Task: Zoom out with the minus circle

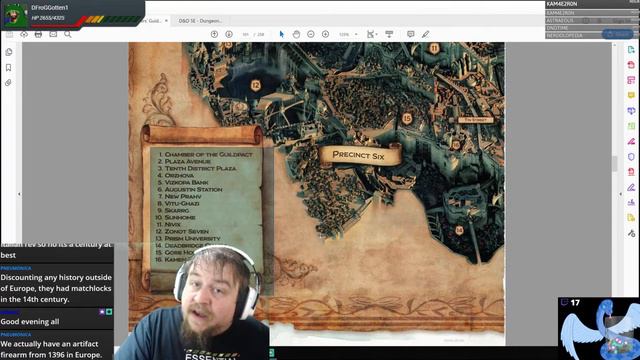Action: tap(311, 34)
